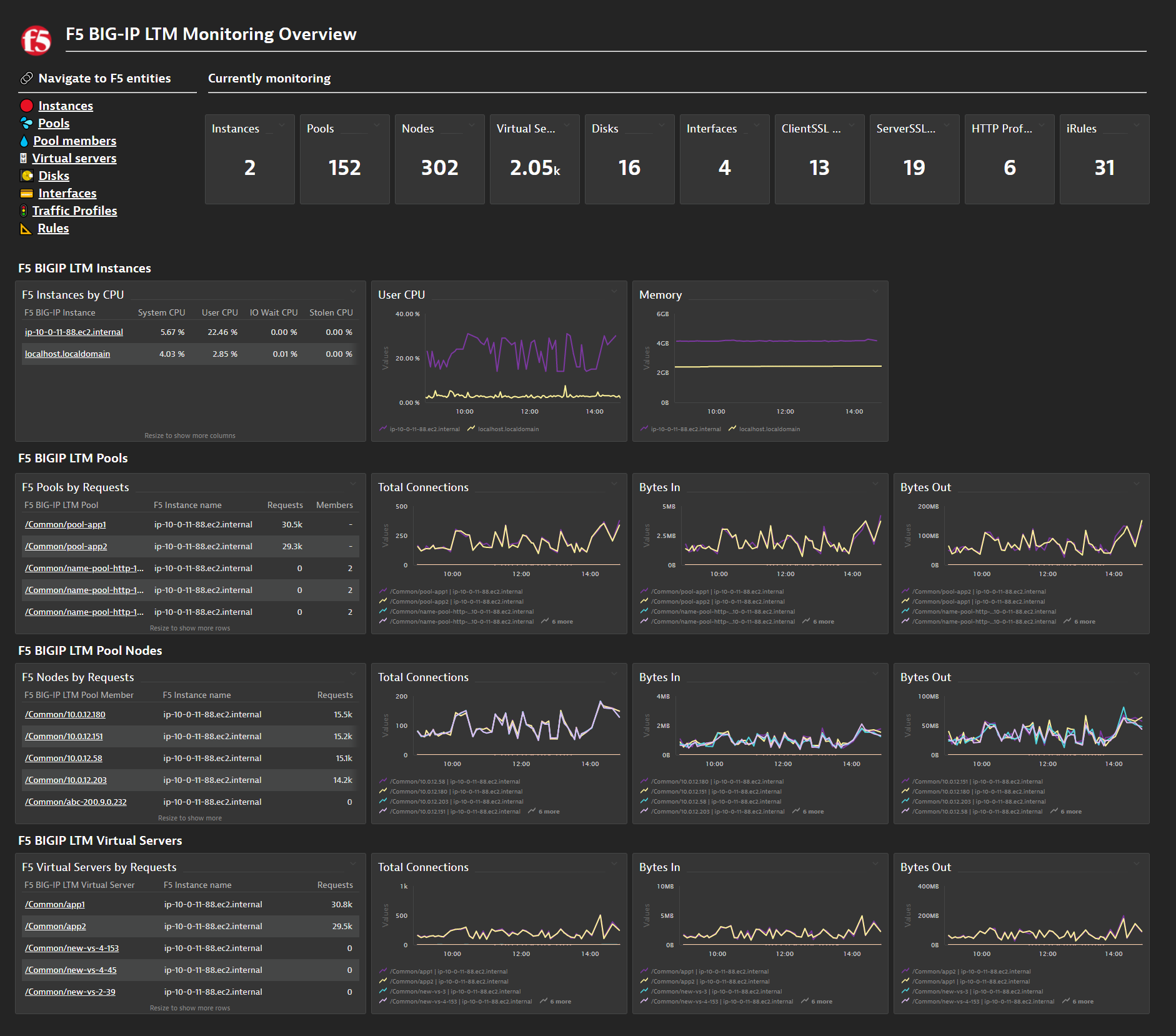Image resolution: width=1176 pixels, height=1036 pixels.
Task: Click the traffic light icon beside Traffic Profiles
Action: coord(23,211)
